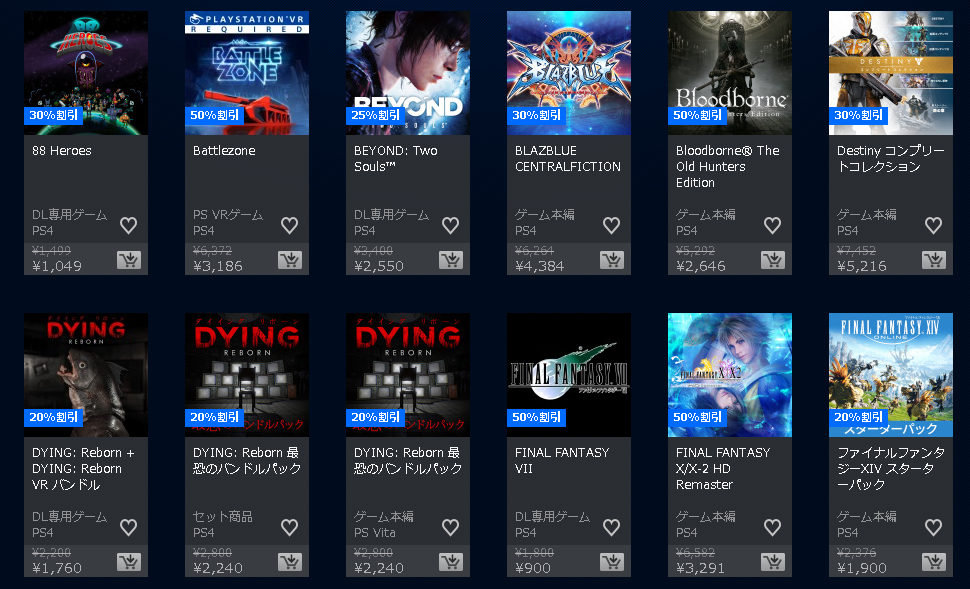Image resolution: width=970 pixels, height=589 pixels.
Task: Add FINAL FANTASY X/X-2 HD Remaster to cart
Action: (773, 562)
